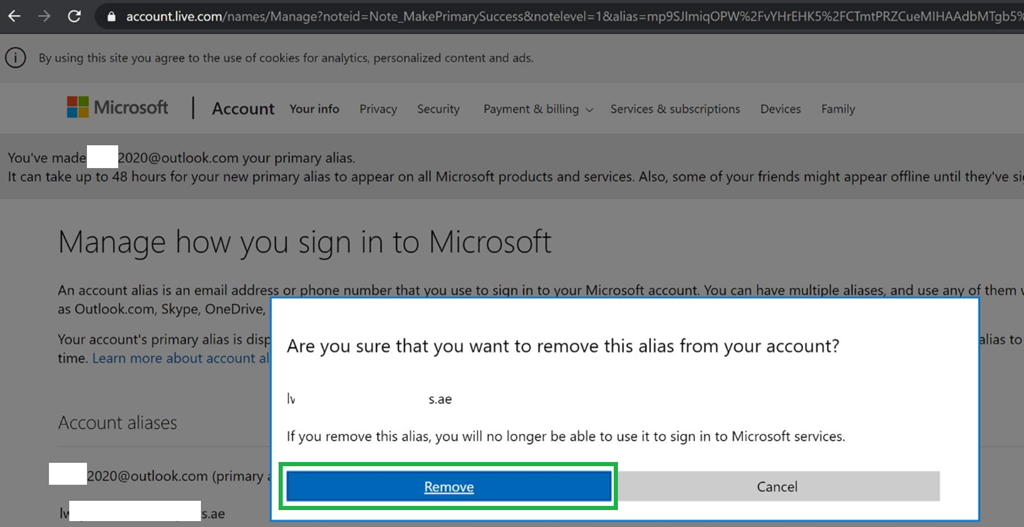Image resolution: width=1024 pixels, height=527 pixels.
Task: Go to the Security tab
Action: point(438,109)
